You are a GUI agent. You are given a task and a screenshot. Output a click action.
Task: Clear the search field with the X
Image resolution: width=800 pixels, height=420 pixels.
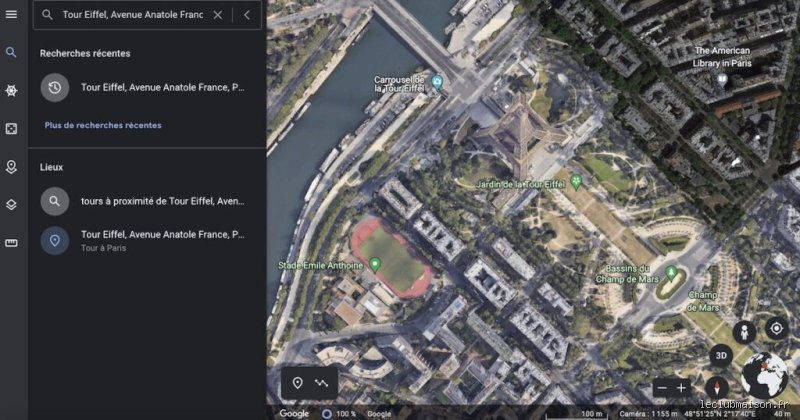(x=217, y=15)
